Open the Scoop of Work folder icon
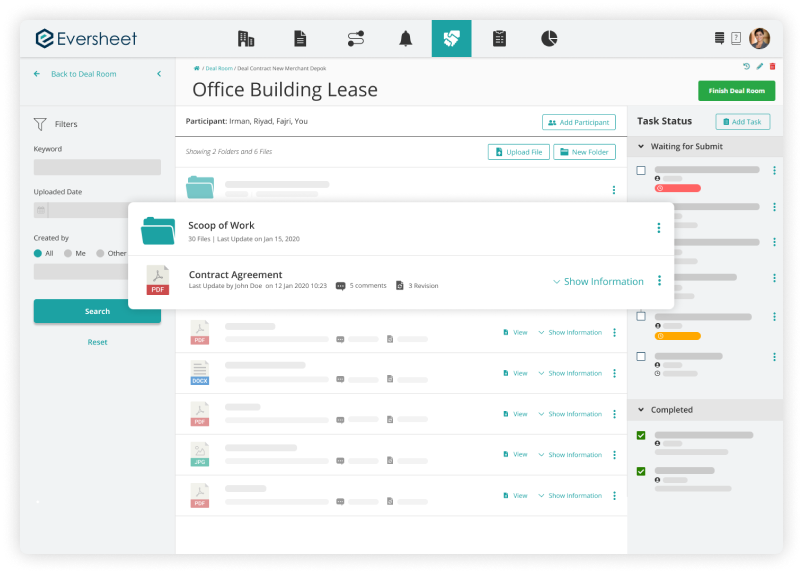803x574 pixels. pyautogui.click(x=158, y=230)
